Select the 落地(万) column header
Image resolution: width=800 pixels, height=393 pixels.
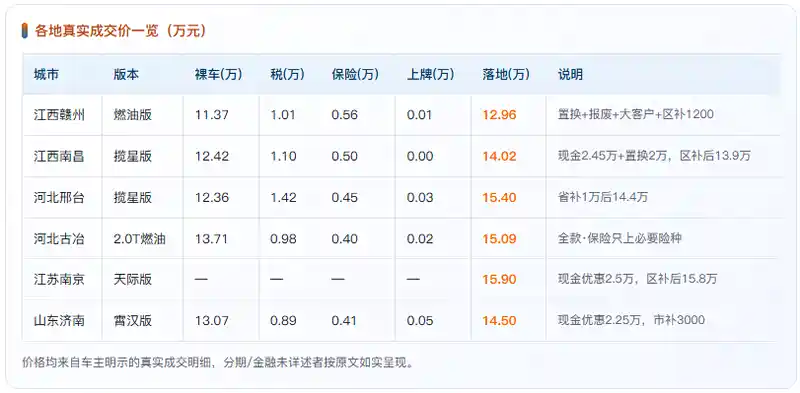506,75
